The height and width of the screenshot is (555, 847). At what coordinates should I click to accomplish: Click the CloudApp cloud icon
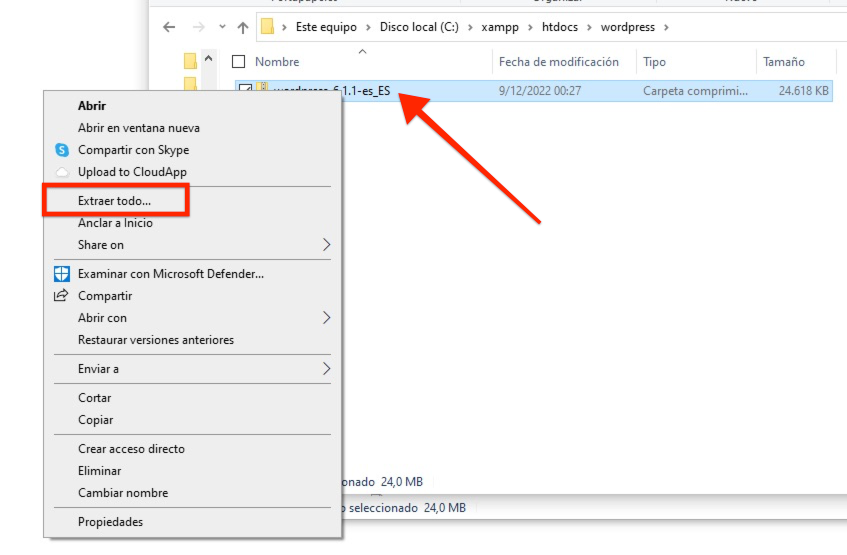click(x=62, y=172)
